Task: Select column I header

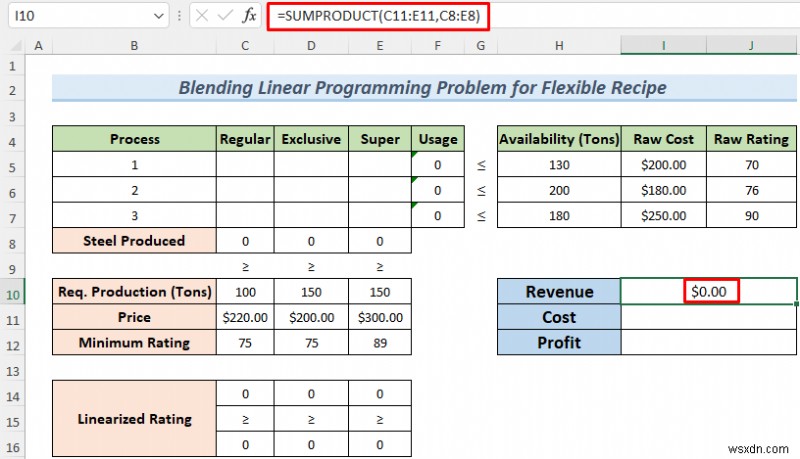Action: (663, 46)
